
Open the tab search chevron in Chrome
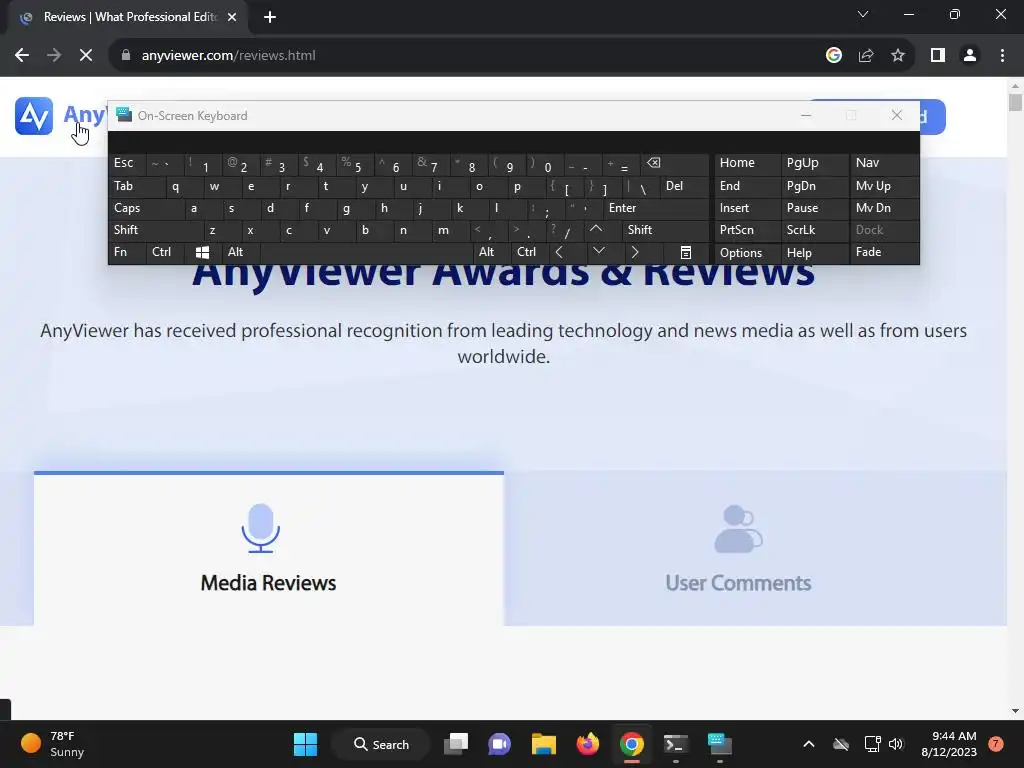tap(863, 14)
